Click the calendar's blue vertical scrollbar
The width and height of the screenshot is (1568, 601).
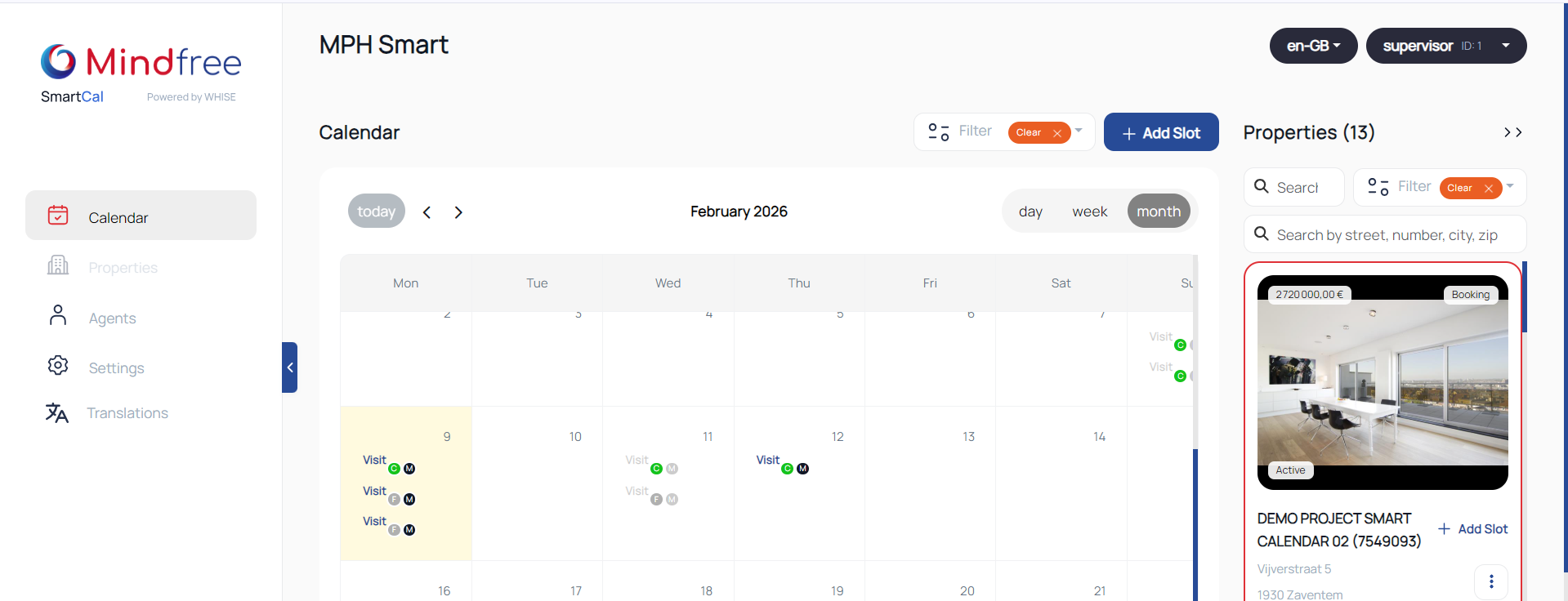1195,524
